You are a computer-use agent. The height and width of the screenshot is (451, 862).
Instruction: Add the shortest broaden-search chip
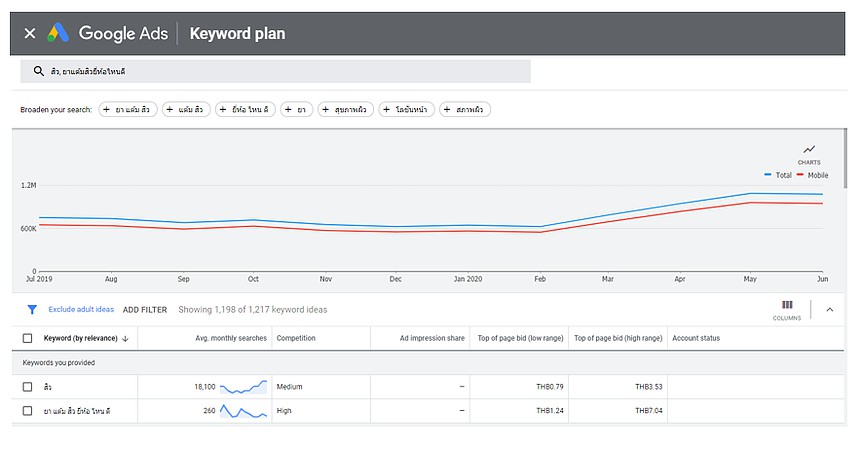point(297,109)
